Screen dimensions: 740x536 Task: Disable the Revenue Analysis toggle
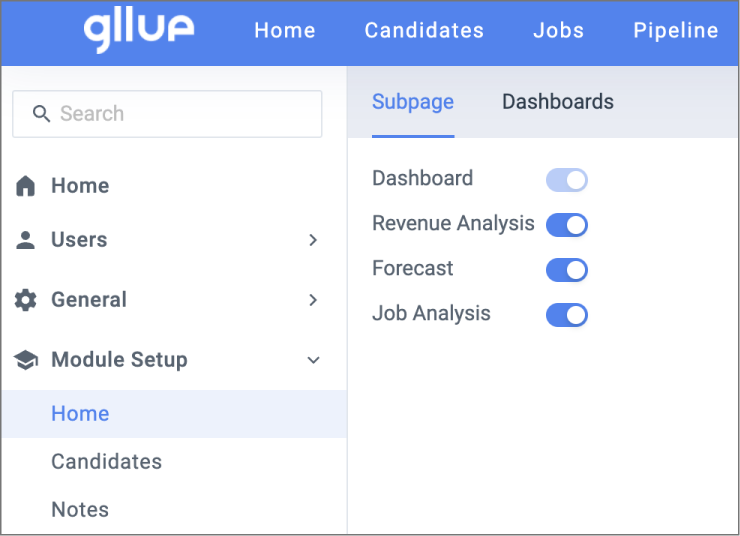567,225
